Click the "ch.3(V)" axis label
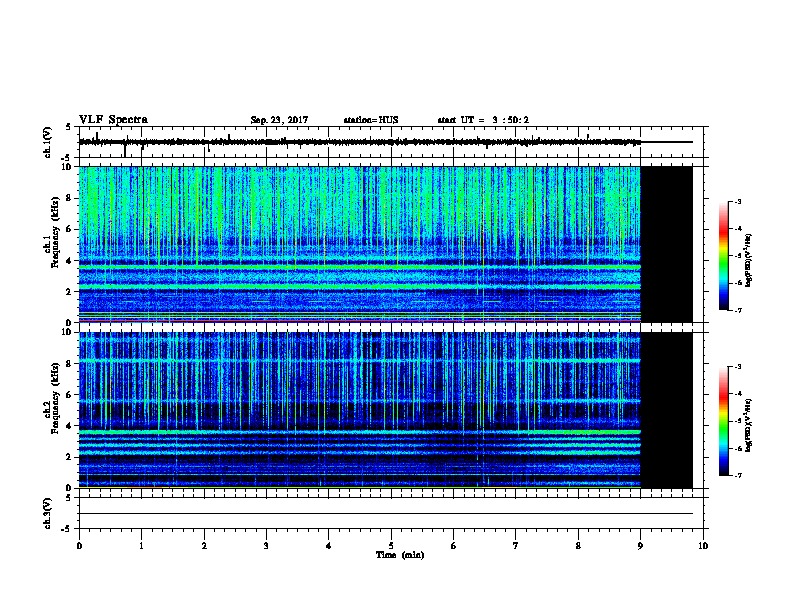The height and width of the screenshot is (612, 792). coord(47,513)
